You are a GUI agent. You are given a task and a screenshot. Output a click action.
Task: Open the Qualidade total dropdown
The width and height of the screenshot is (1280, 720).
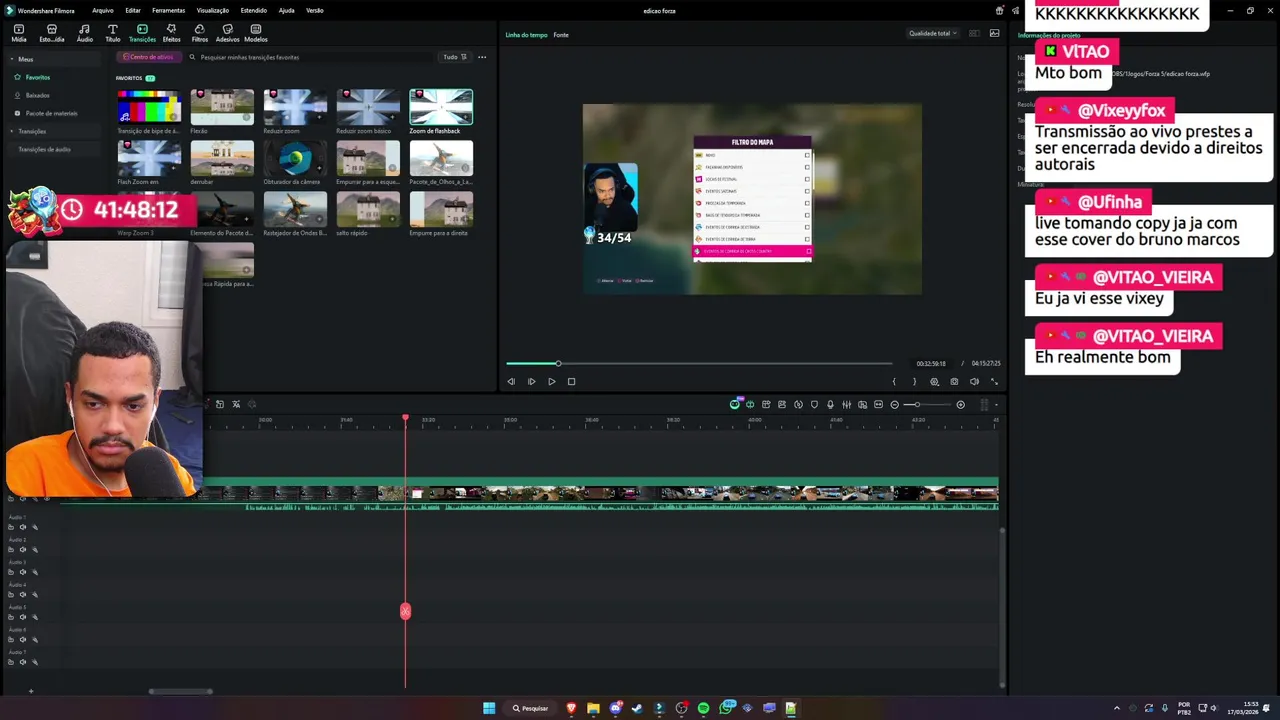point(933,33)
